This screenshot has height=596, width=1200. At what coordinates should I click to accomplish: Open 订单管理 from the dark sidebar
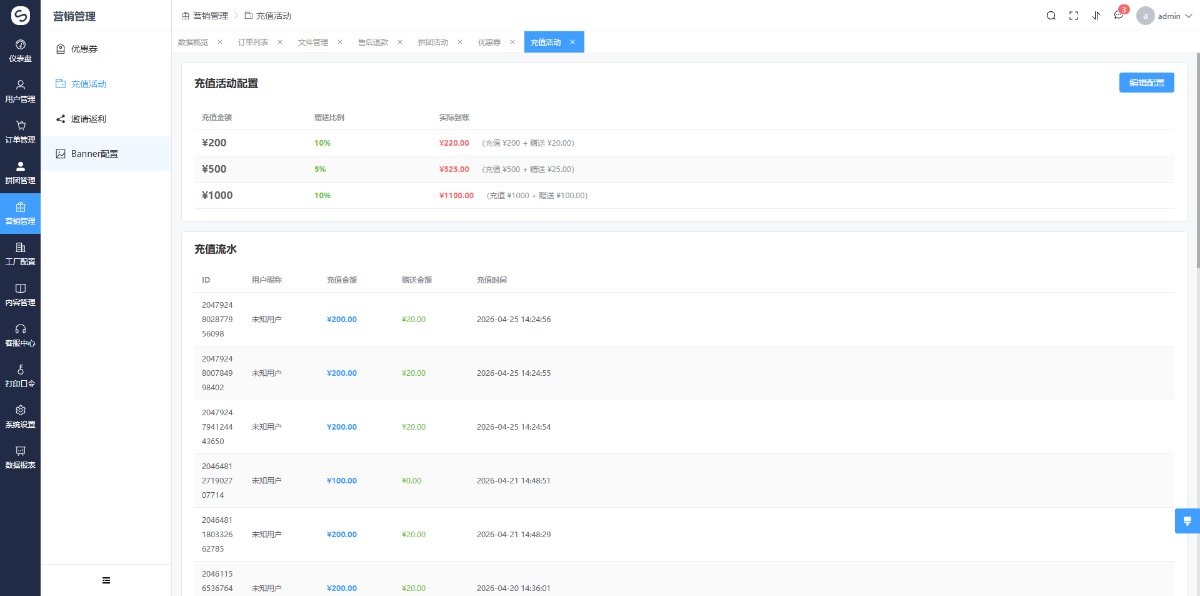pos(20,132)
